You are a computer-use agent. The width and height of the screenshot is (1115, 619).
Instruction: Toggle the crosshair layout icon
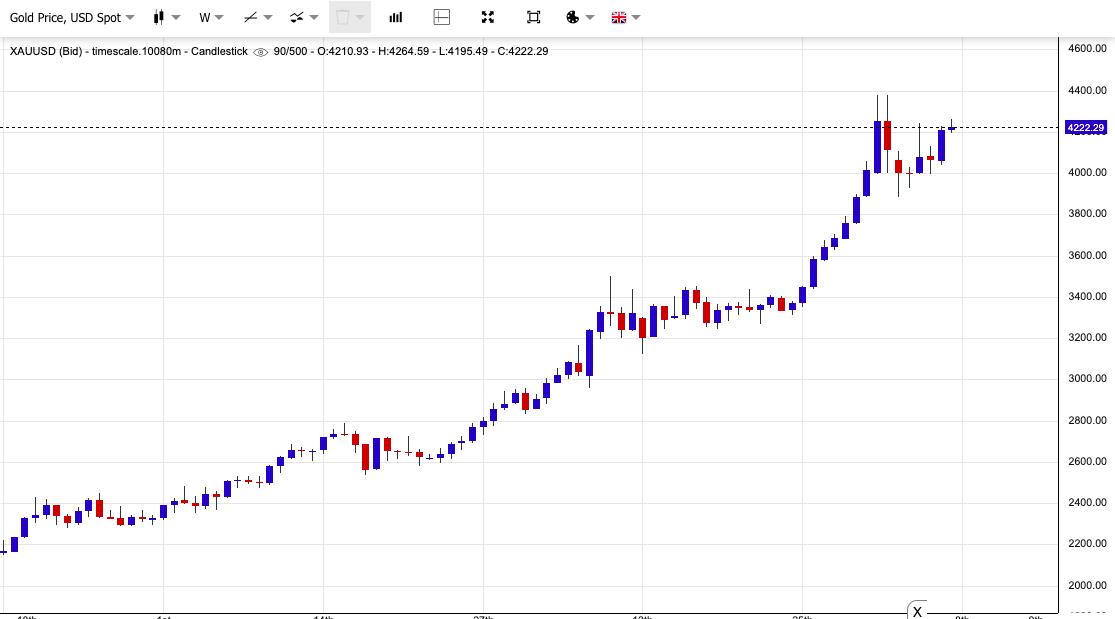pos(442,17)
